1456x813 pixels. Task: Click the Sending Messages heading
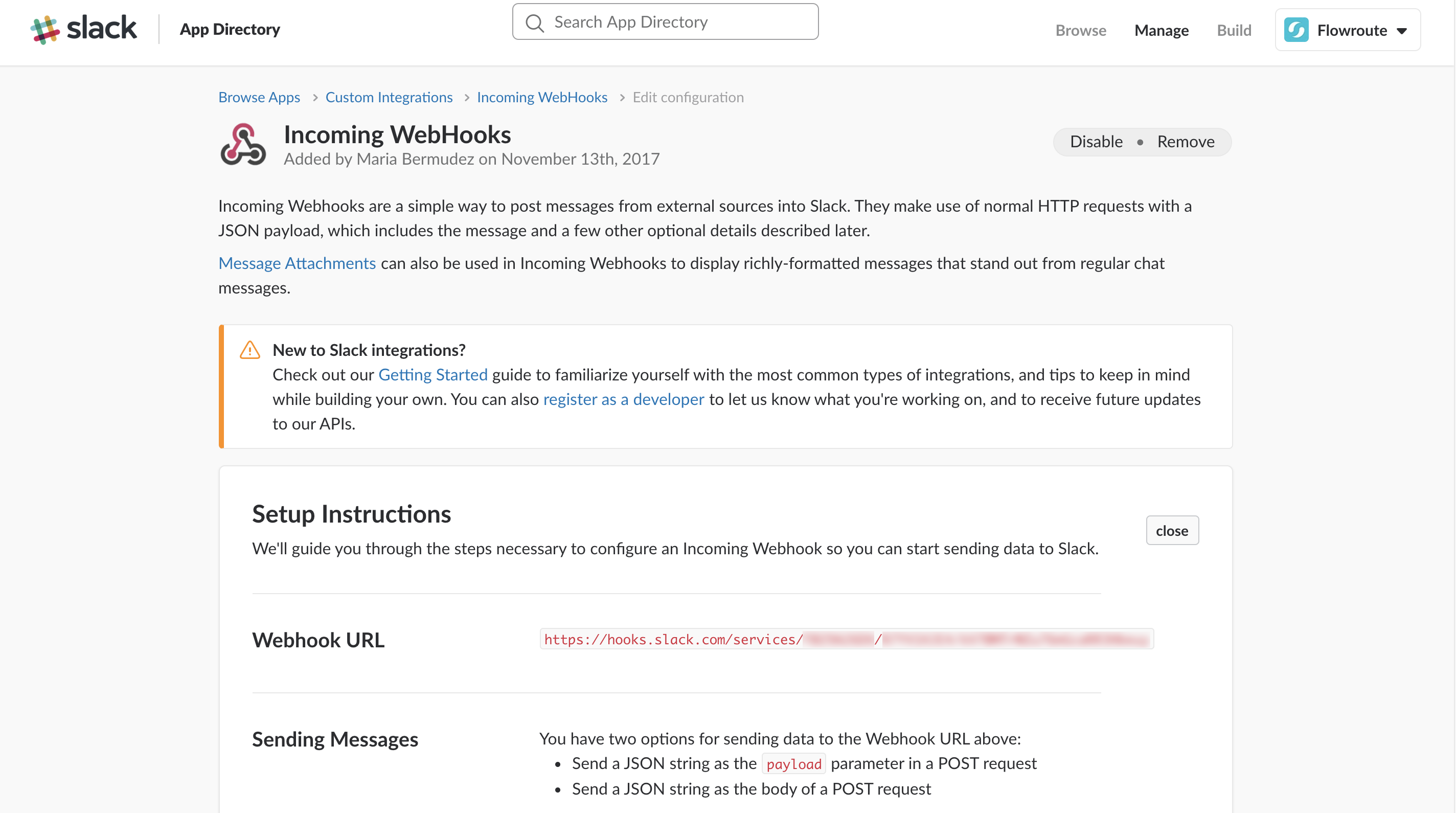coord(335,739)
